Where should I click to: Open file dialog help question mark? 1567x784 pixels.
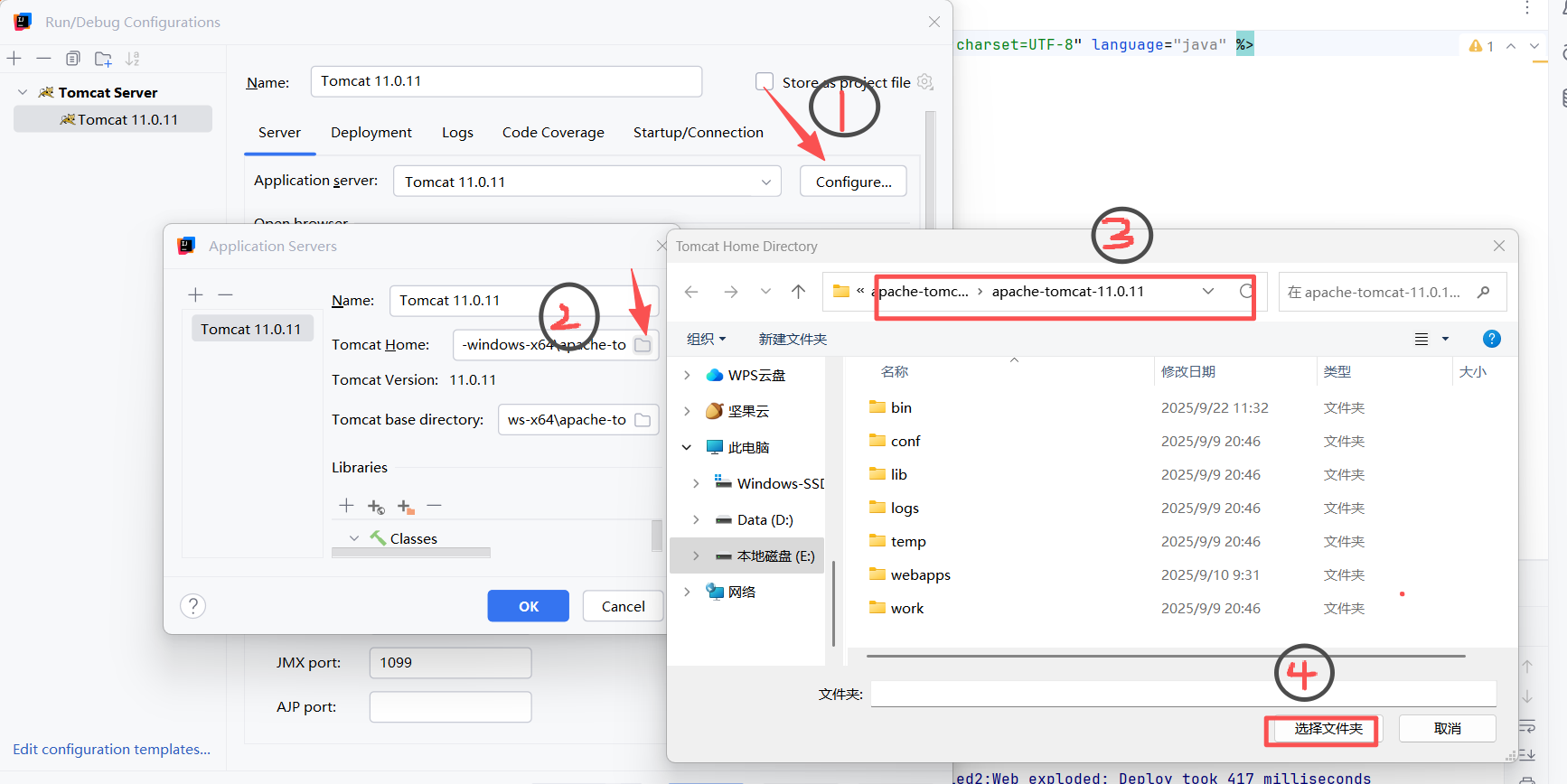1492,339
